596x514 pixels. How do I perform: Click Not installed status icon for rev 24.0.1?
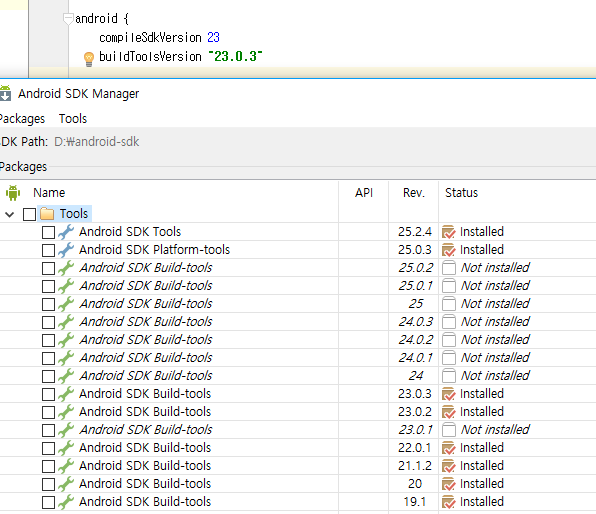coord(449,358)
